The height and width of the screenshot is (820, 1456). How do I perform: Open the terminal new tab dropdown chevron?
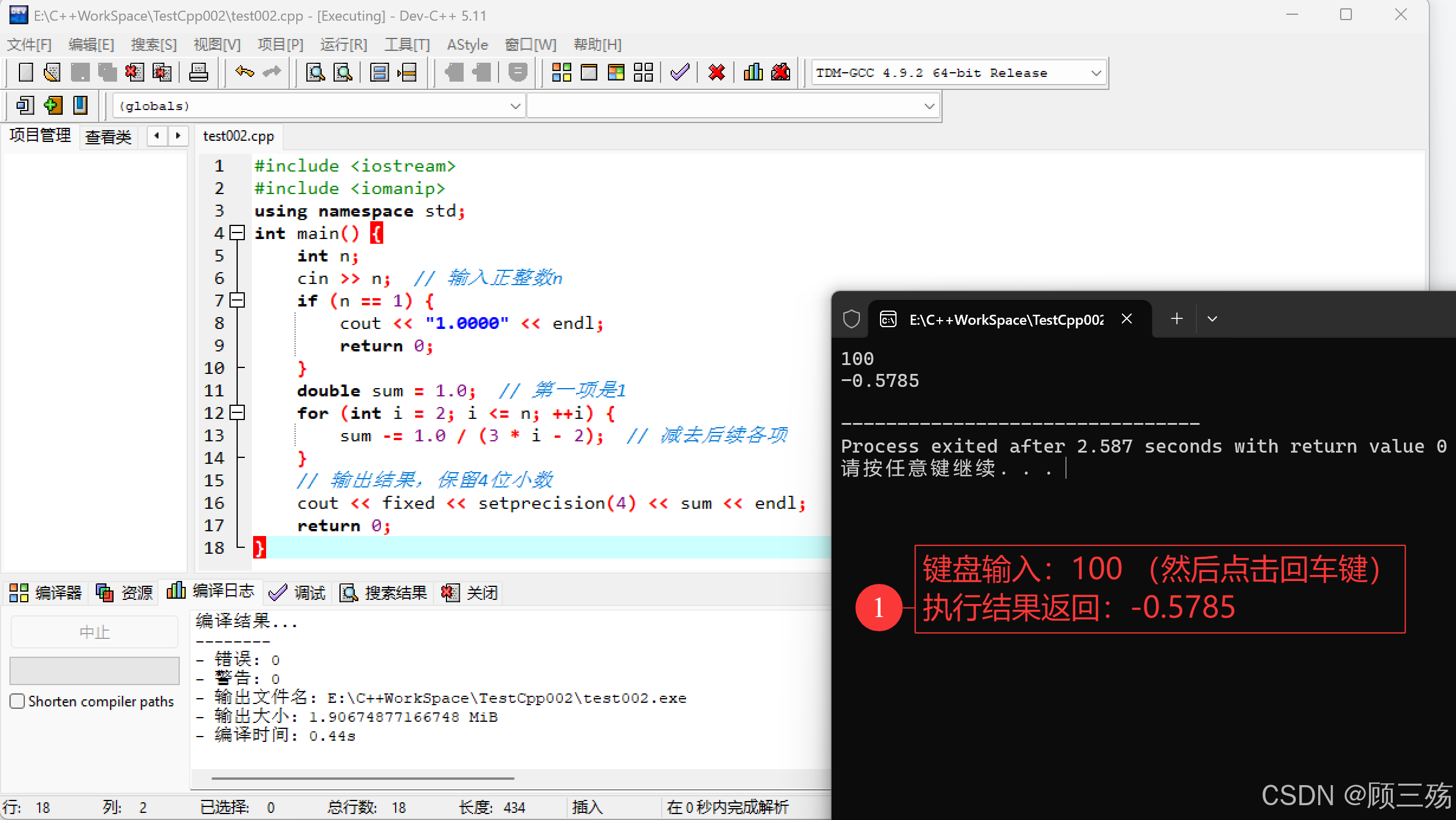(x=1212, y=319)
